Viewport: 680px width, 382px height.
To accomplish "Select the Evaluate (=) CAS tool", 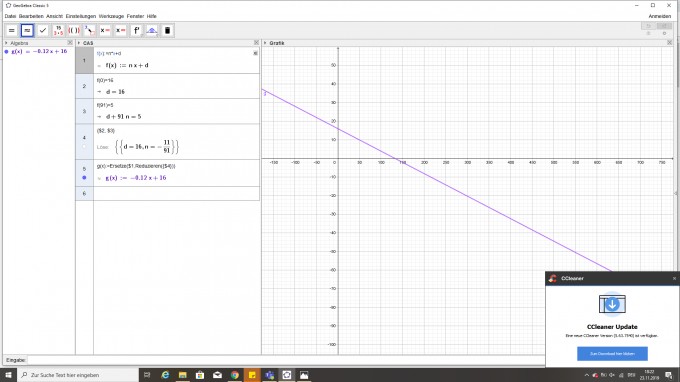I will point(12,30).
